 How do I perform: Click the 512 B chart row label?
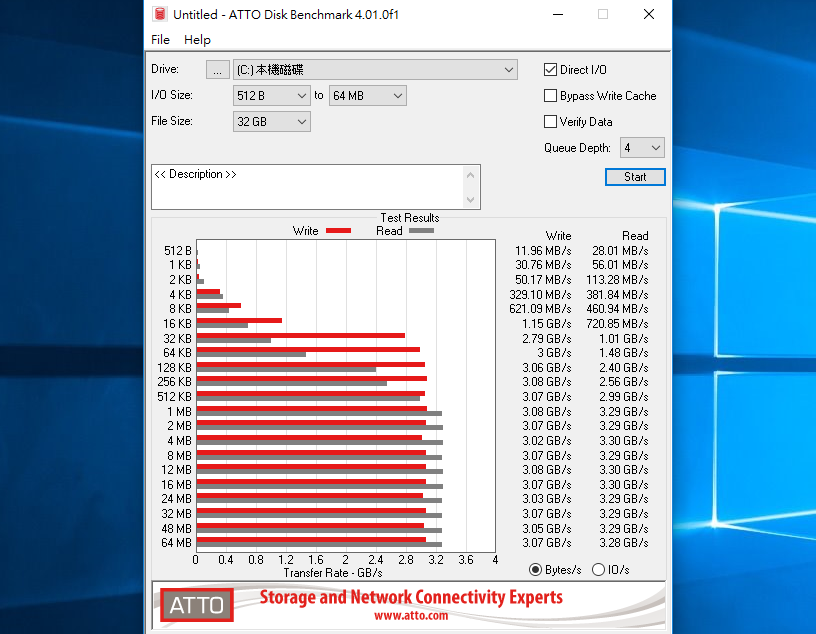point(177,251)
